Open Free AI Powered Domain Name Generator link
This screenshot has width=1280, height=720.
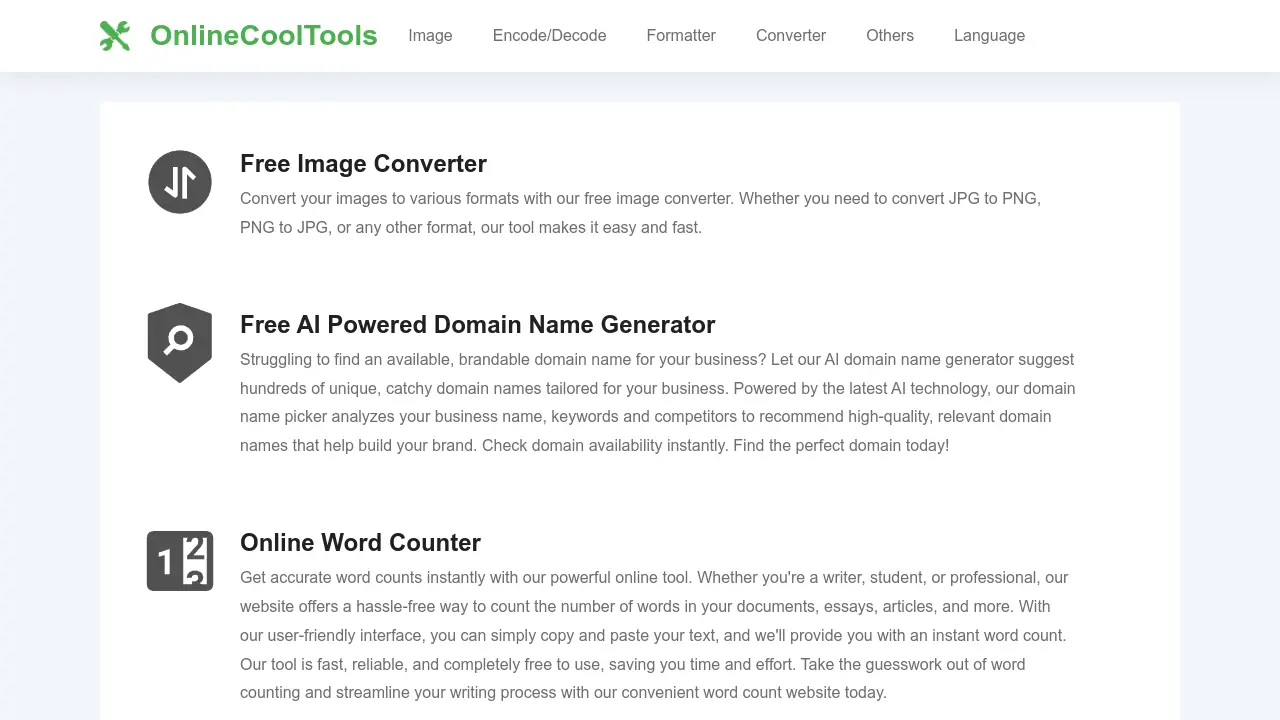pos(477,325)
